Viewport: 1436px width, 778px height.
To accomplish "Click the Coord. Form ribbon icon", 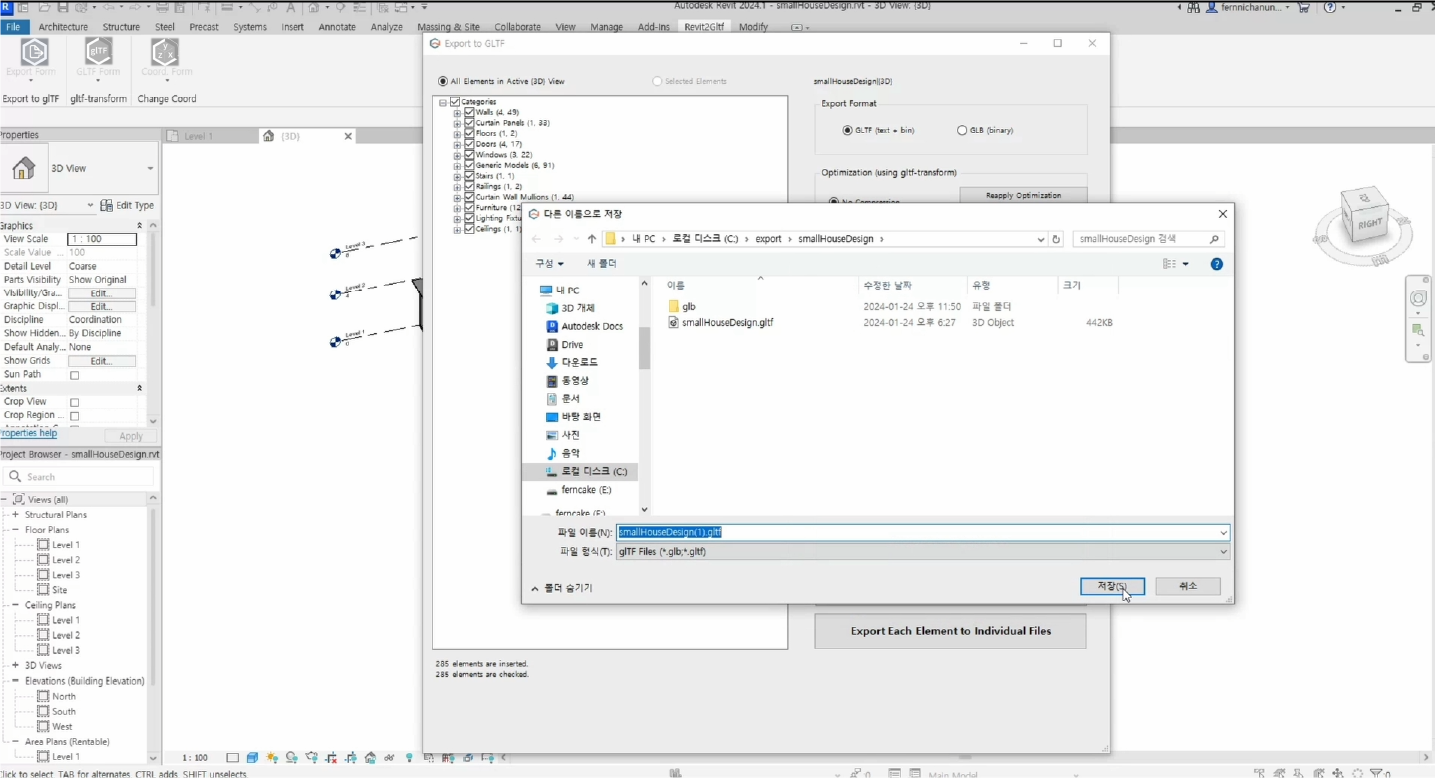I will point(165,52).
